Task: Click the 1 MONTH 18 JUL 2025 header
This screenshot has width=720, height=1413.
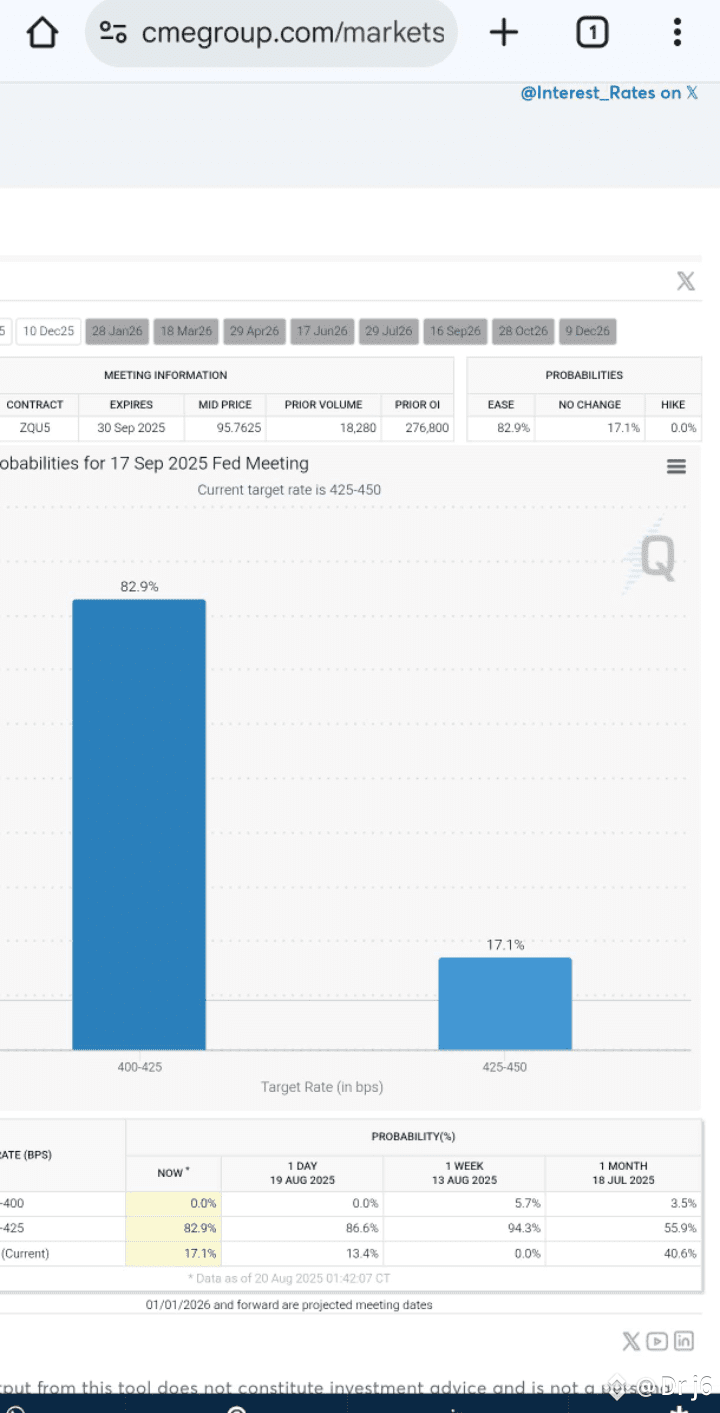Action: coord(624,1173)
